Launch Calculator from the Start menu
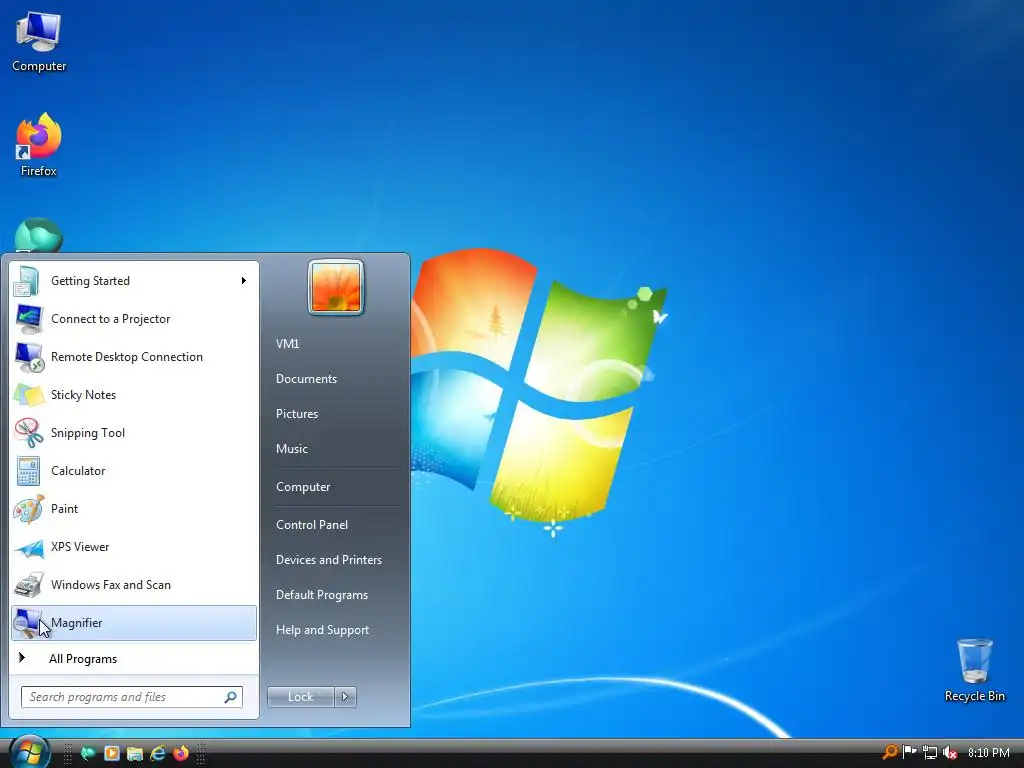The height and width of the screenshot is (768, 1024). pos(133,470)
